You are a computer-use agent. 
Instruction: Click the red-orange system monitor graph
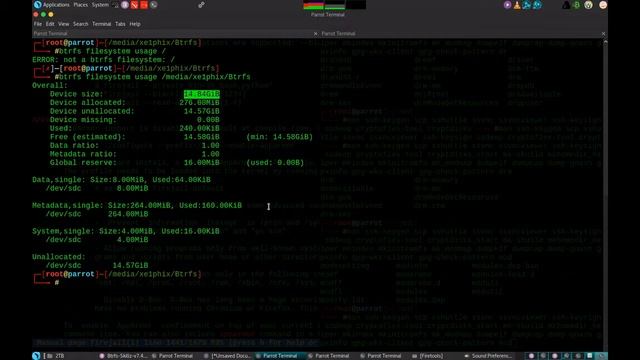point(313,5)
